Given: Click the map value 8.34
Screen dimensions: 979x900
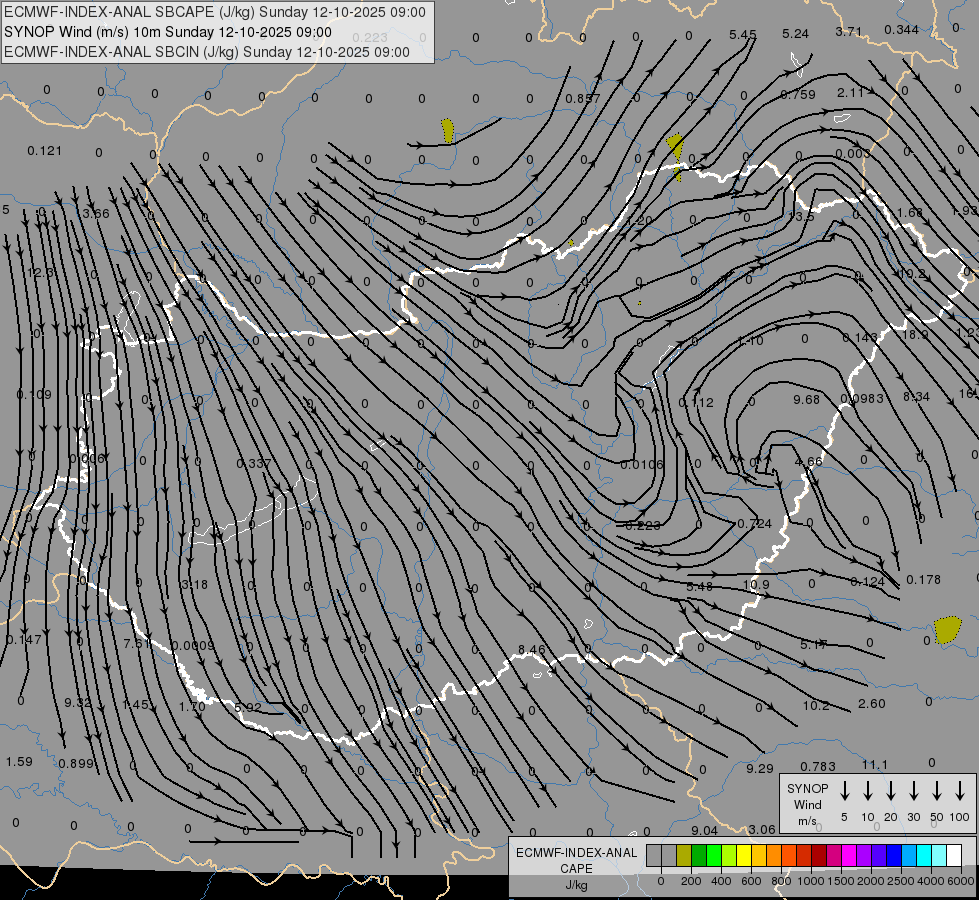Looking at the screenshot, I should pyautogui.click(x=917, y=397).
